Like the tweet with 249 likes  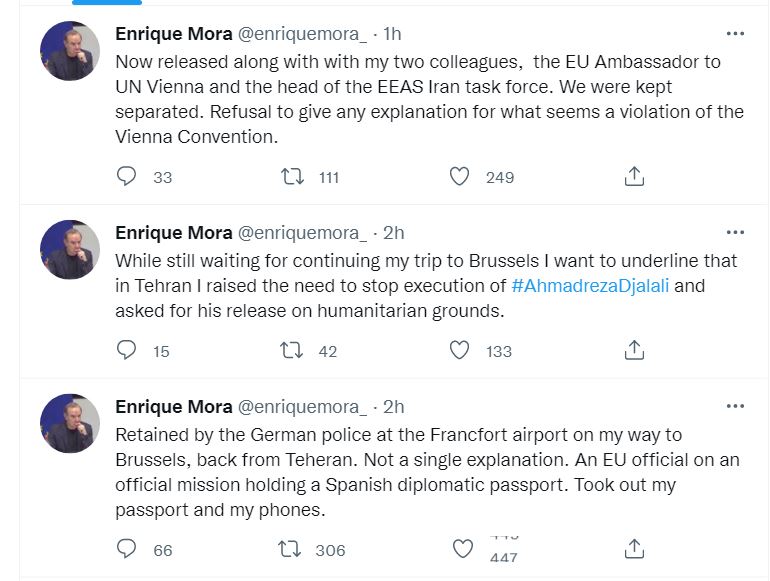point(459,177)
